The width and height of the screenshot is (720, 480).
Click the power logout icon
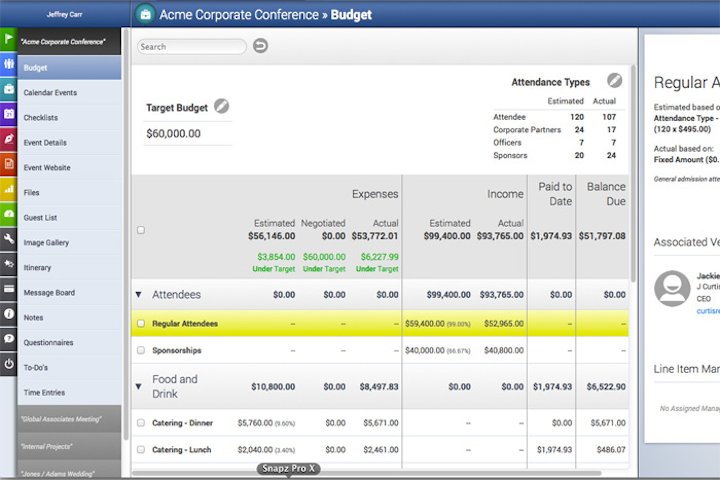pos(8,364)
